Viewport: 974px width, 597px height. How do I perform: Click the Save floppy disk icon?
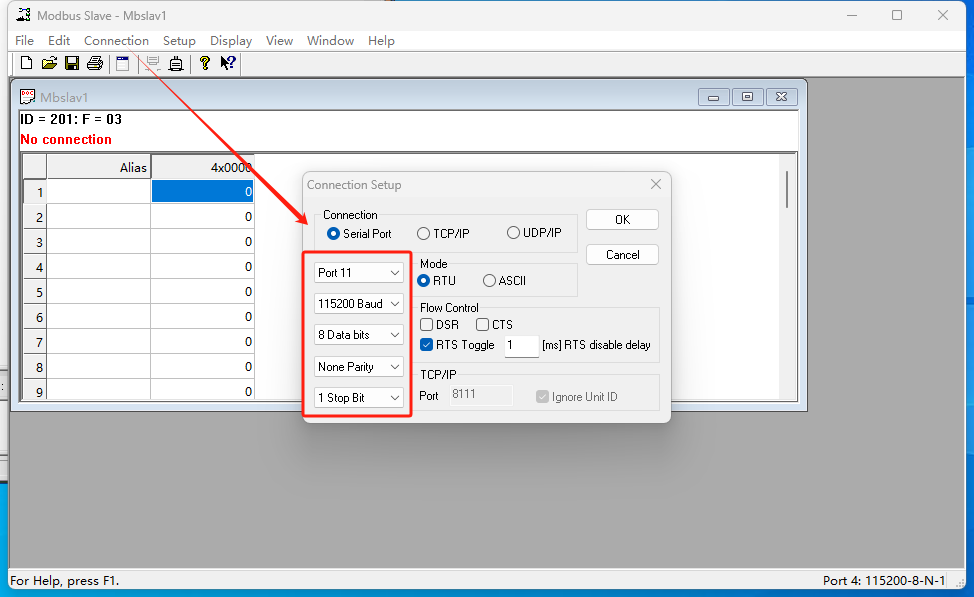(72, 64)
